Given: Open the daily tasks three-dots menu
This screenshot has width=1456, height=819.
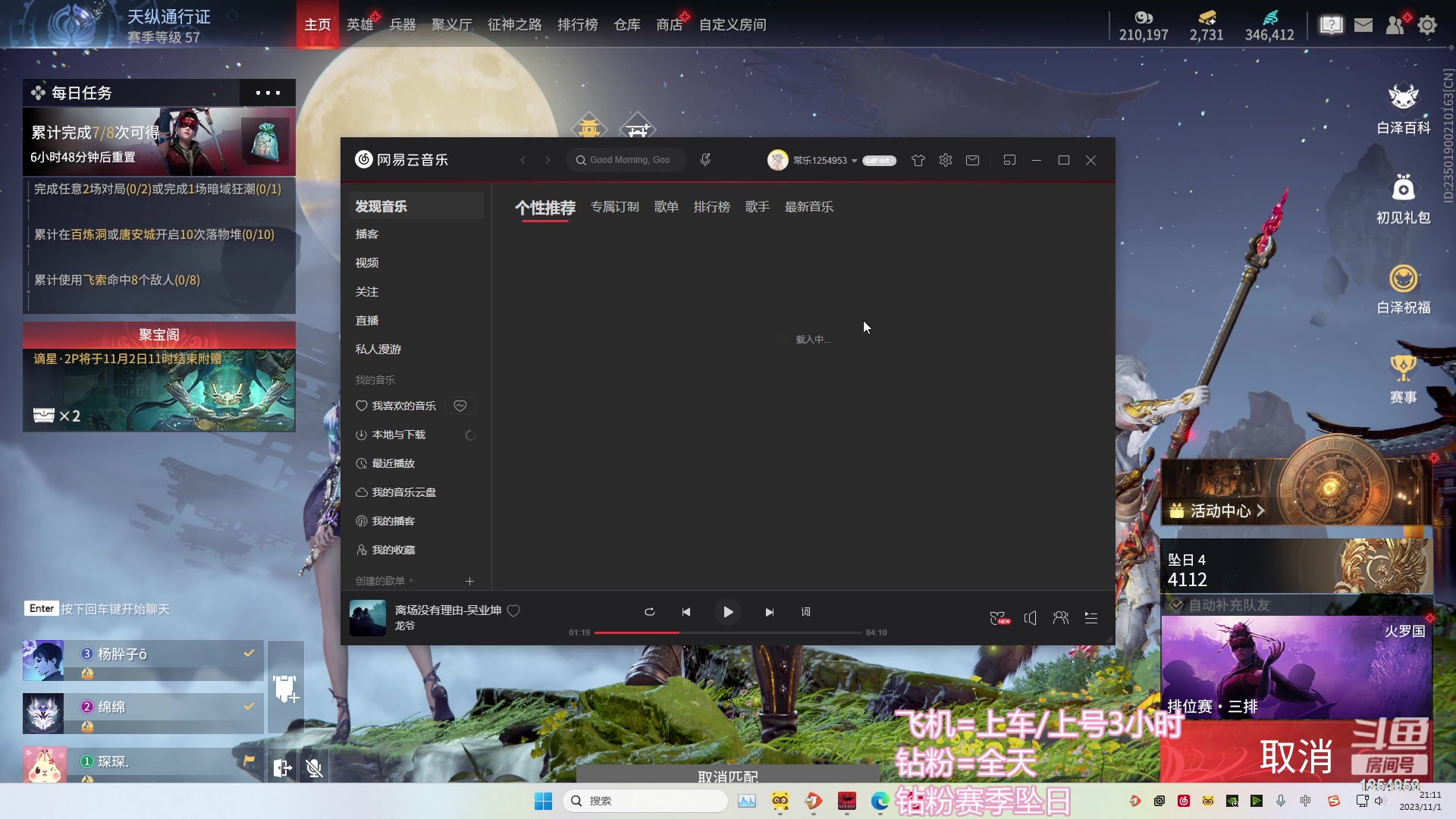Looking at the screenshot, I should pyautogui.click(x=268, y=93).
